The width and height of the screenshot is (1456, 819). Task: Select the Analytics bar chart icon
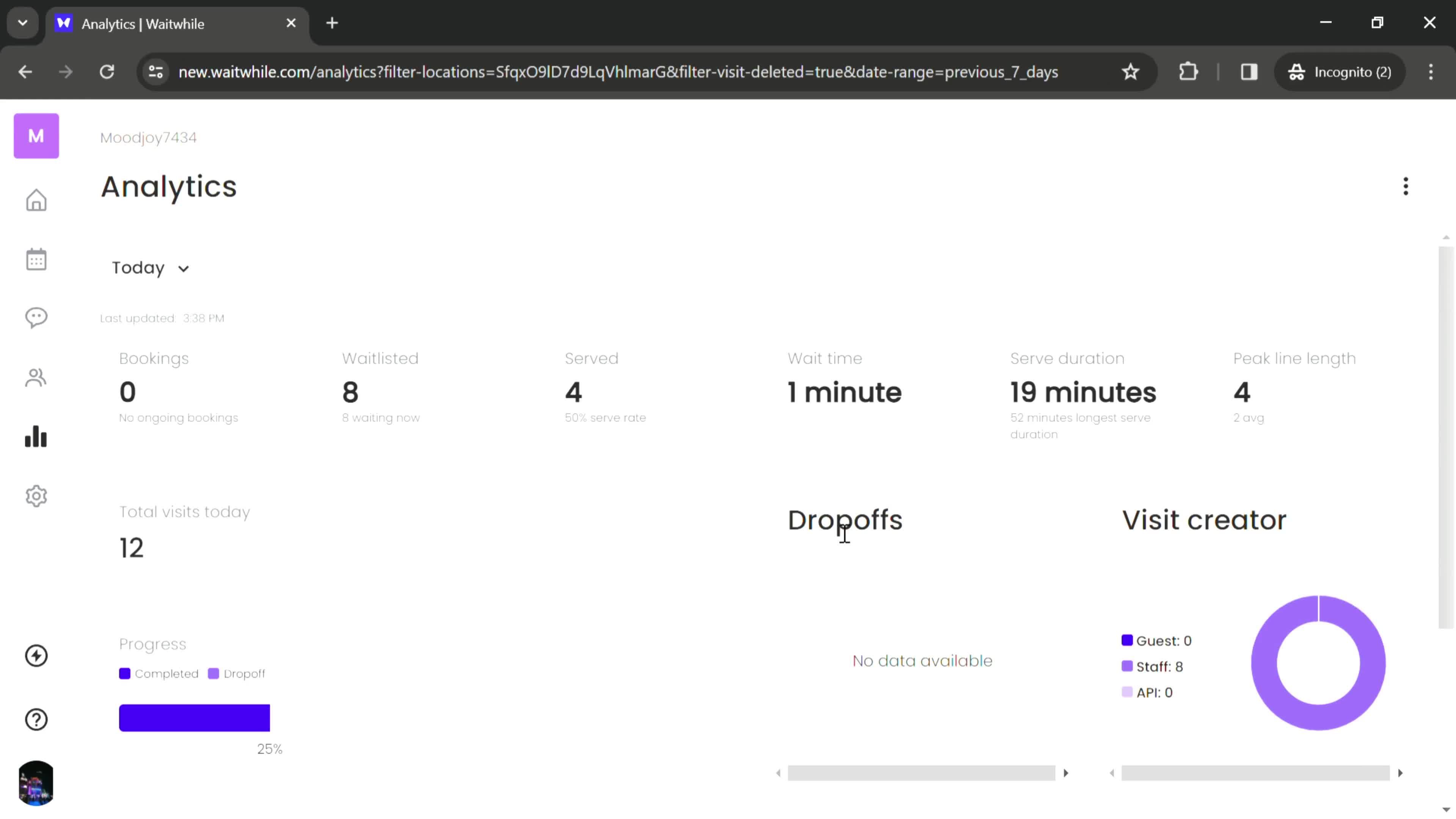36,436
